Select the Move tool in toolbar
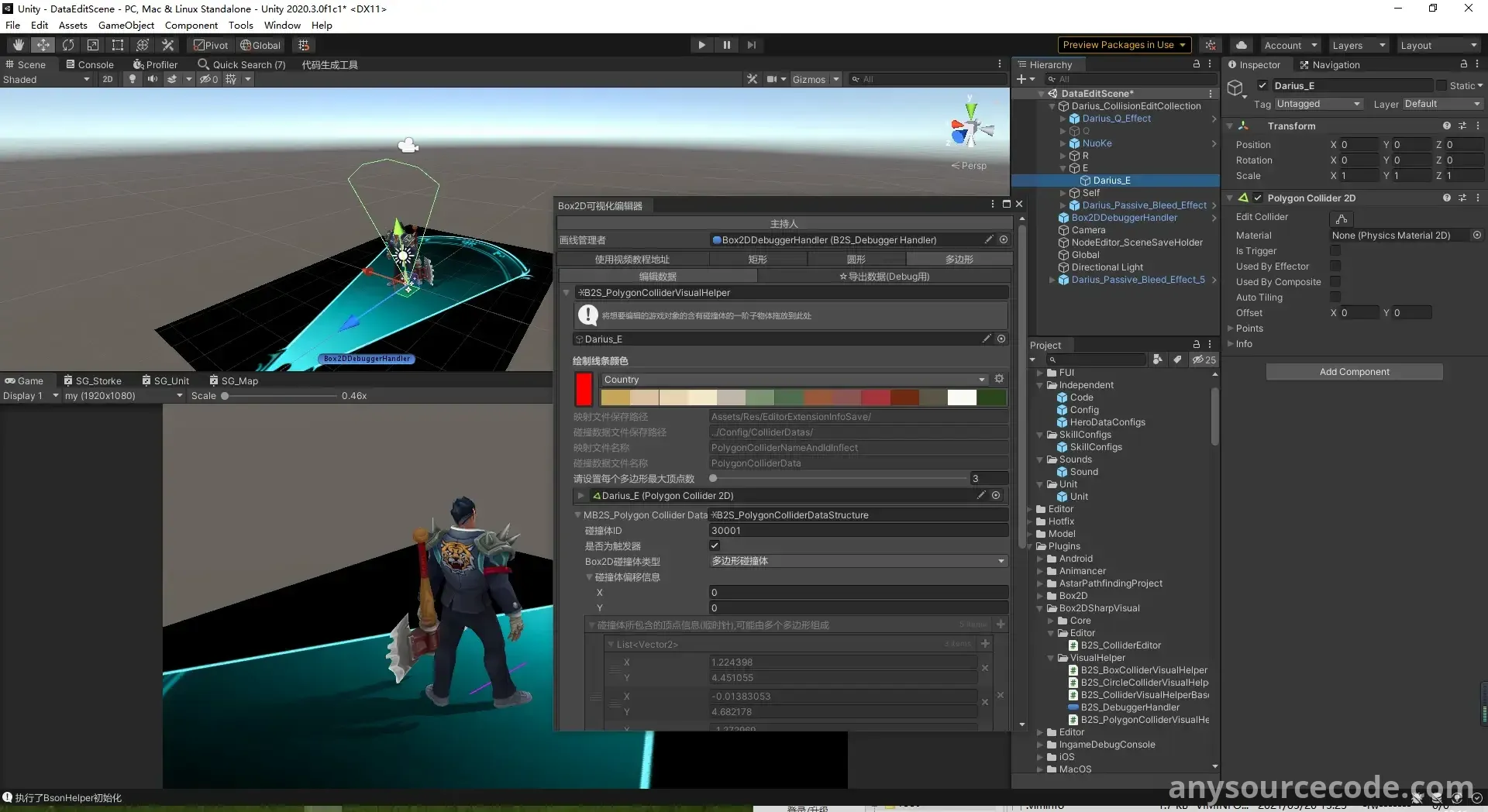 (43, 45)
